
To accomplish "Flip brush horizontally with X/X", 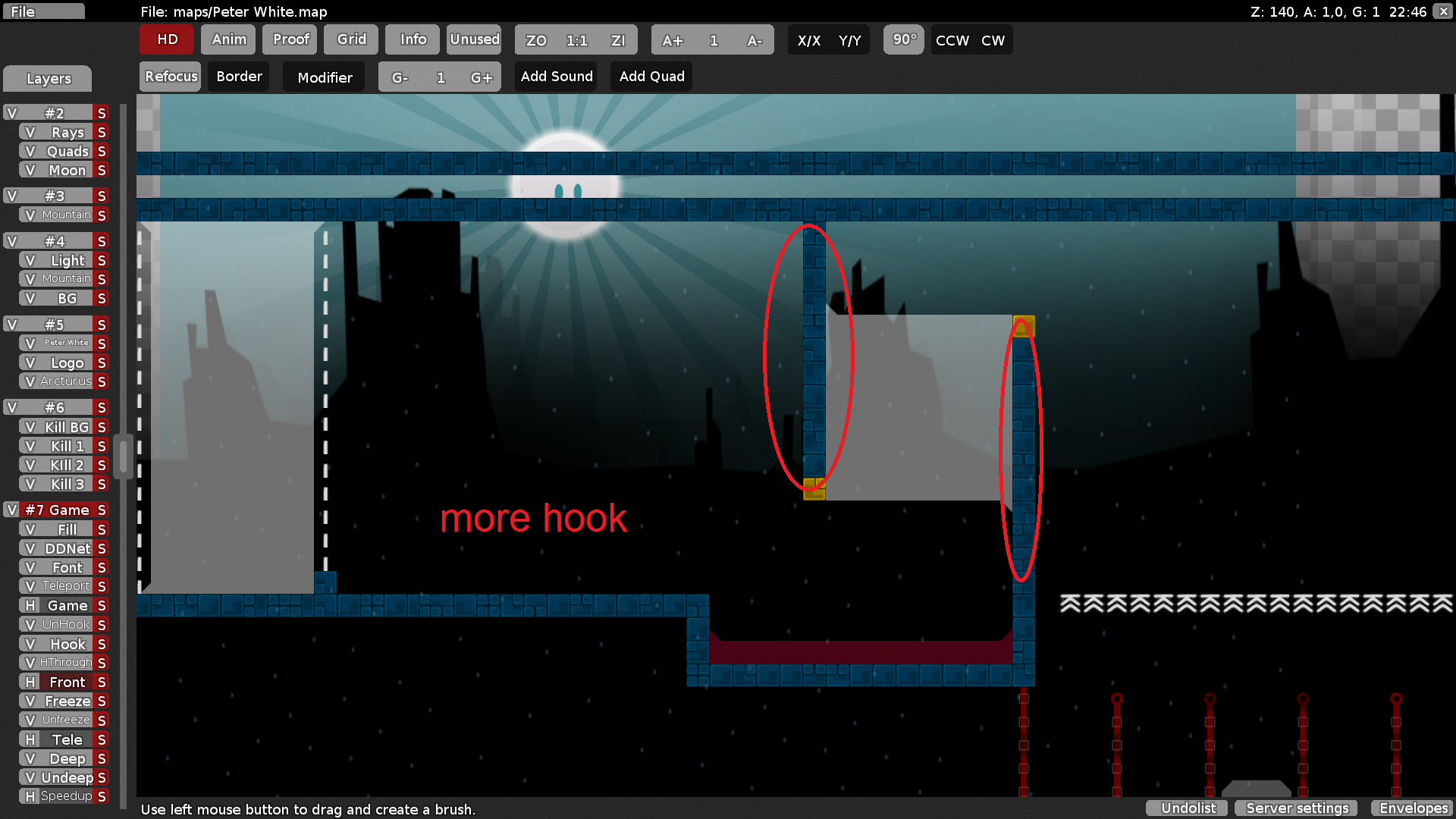I will click(808, 40).
